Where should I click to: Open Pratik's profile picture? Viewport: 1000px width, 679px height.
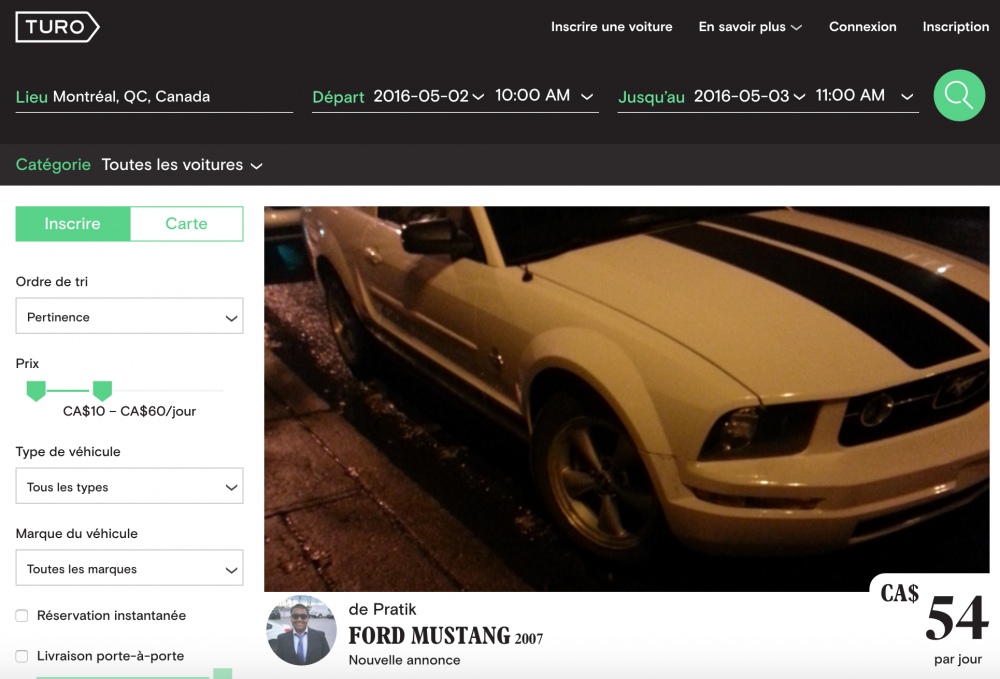(x=301, y=630)
